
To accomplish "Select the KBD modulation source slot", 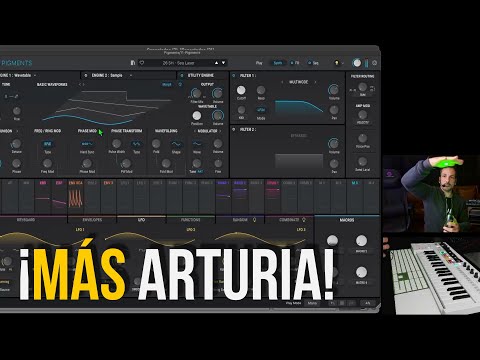I will tap(43, 197).
